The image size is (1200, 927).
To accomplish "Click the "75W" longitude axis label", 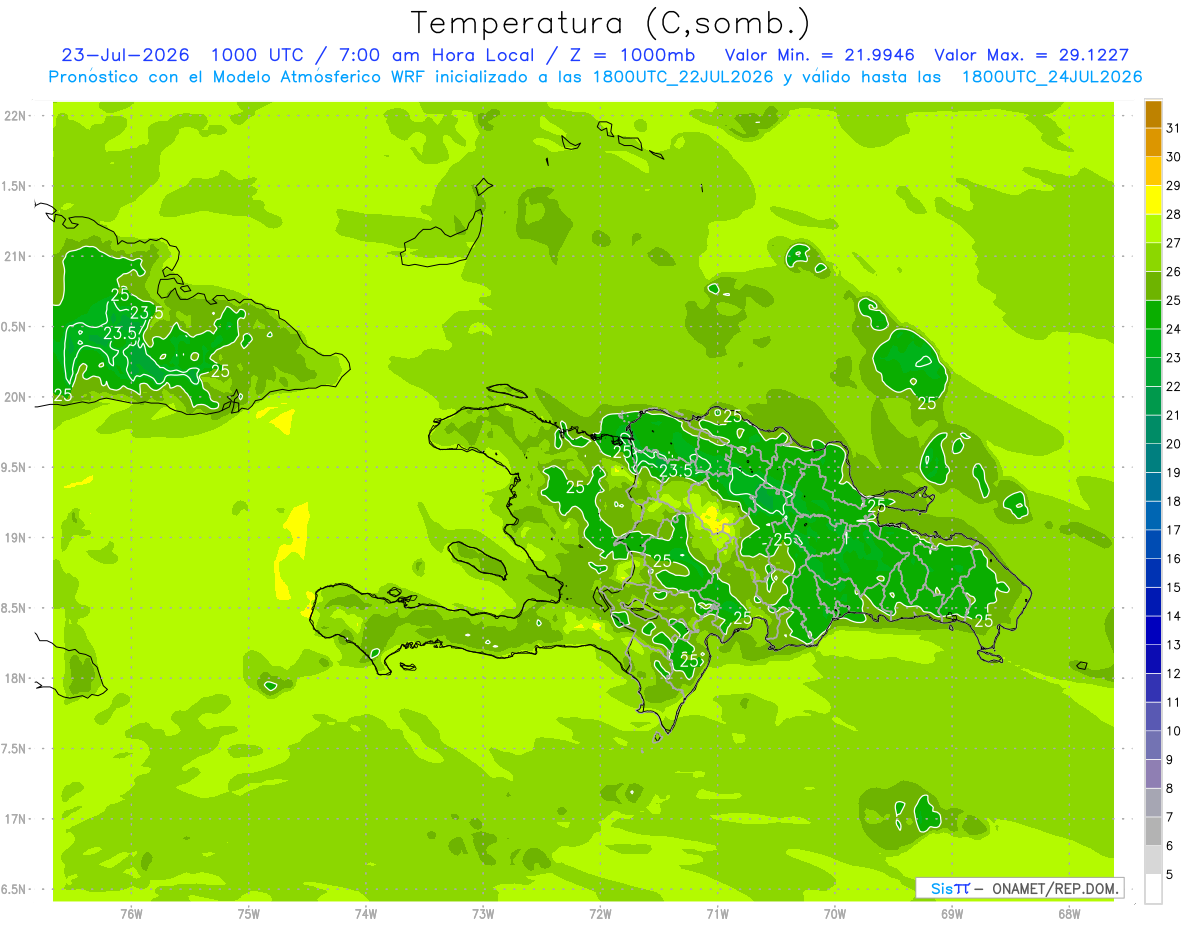I will point(249,914).
